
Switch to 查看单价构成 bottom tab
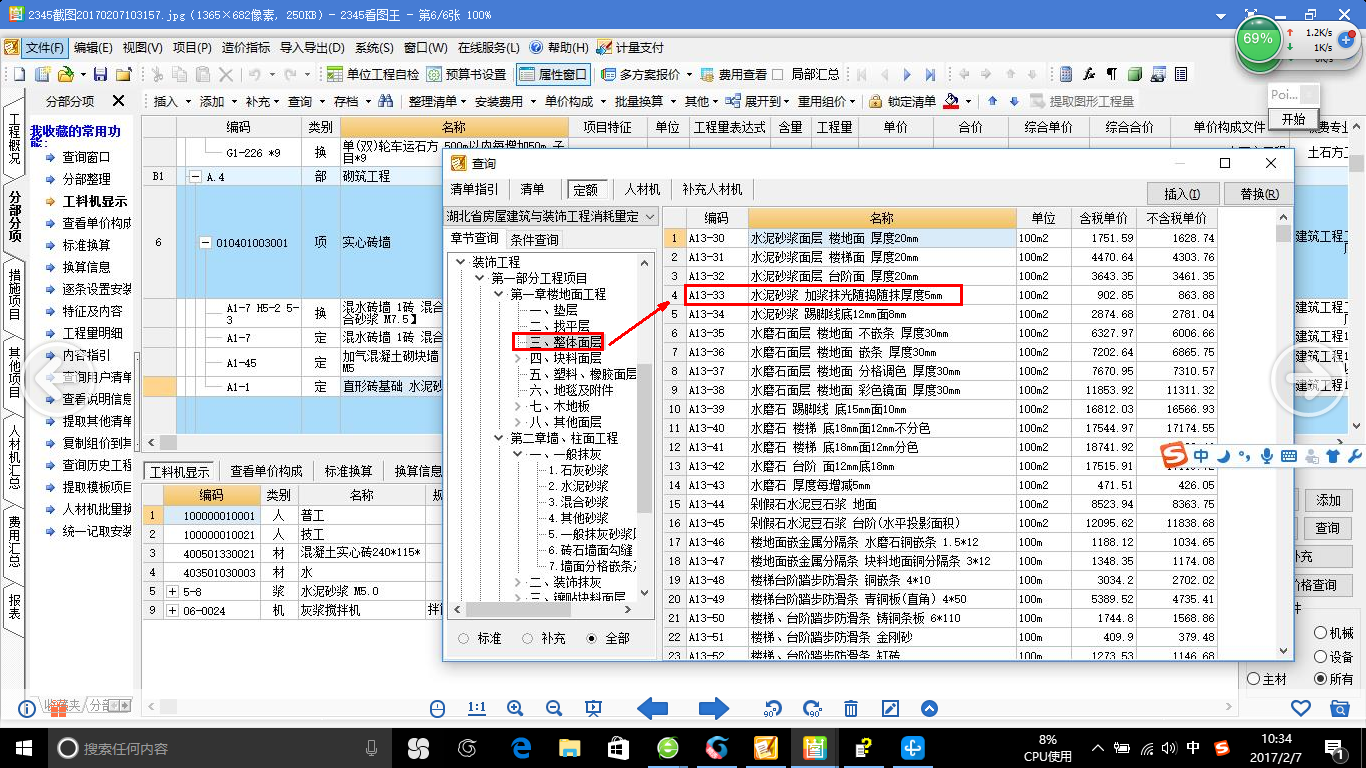click(266, 472)
